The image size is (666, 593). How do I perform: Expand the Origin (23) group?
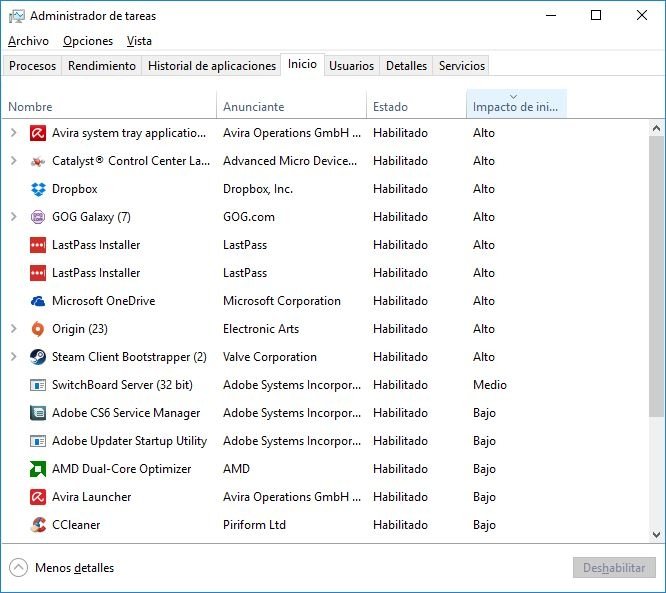14,329
